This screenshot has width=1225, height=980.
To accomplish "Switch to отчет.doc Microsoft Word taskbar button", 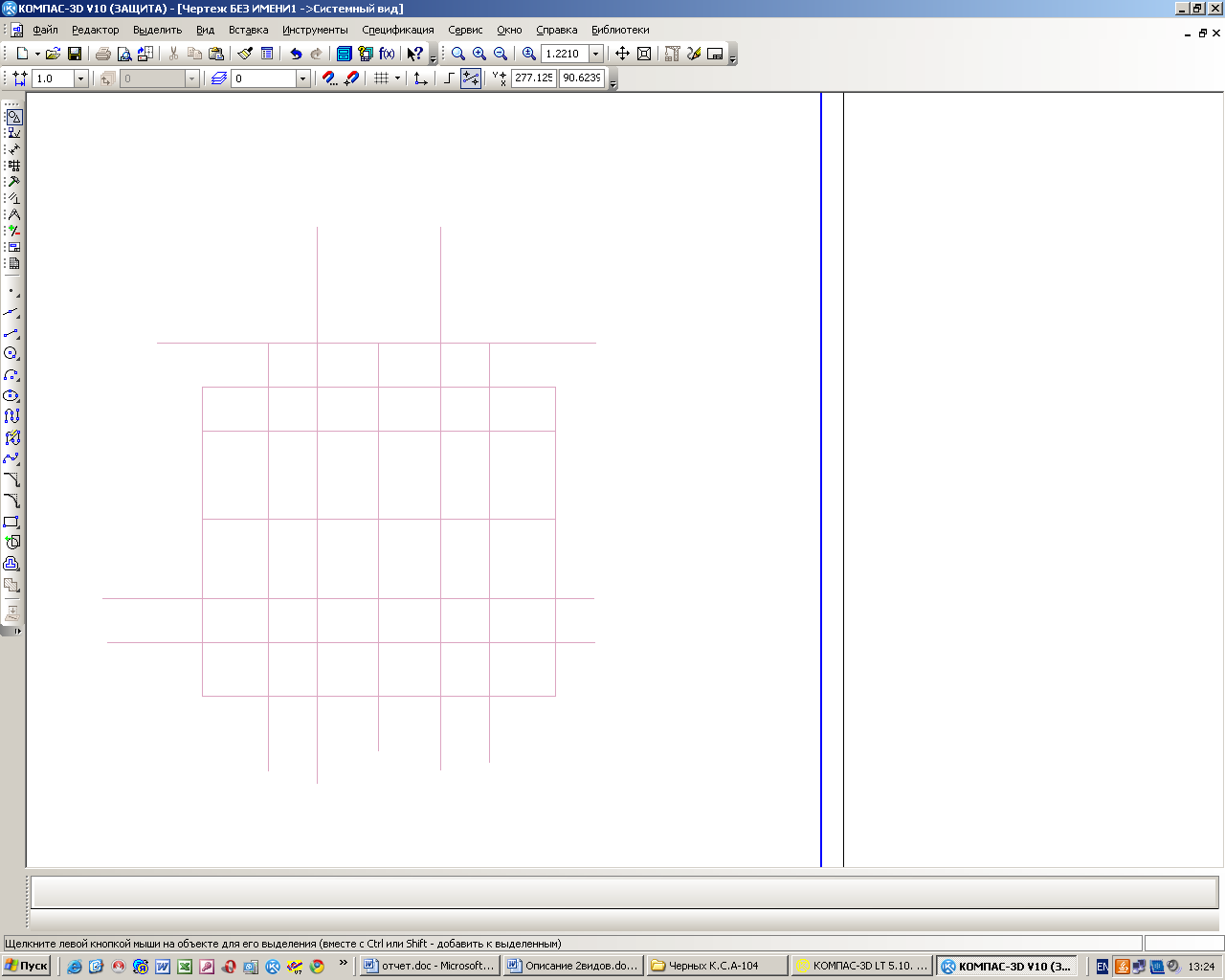I will pos(430,966).
